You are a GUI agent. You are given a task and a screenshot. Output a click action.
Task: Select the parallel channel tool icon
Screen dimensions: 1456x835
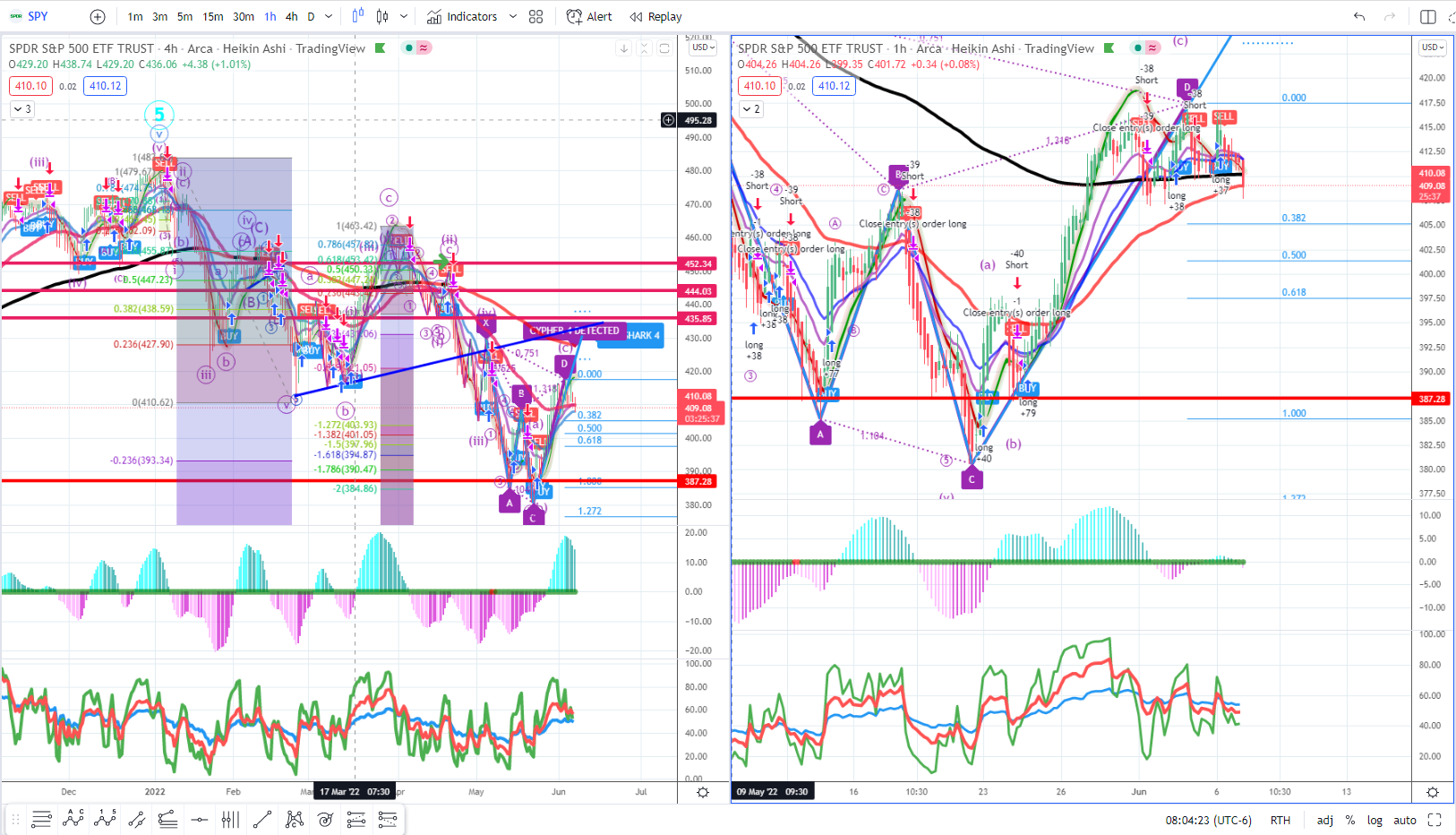click(136, 819)
